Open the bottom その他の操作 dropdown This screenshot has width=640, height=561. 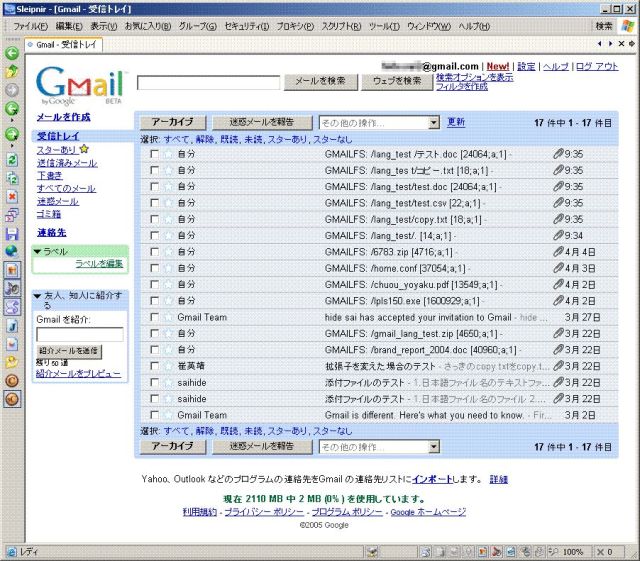pos(379,446)
